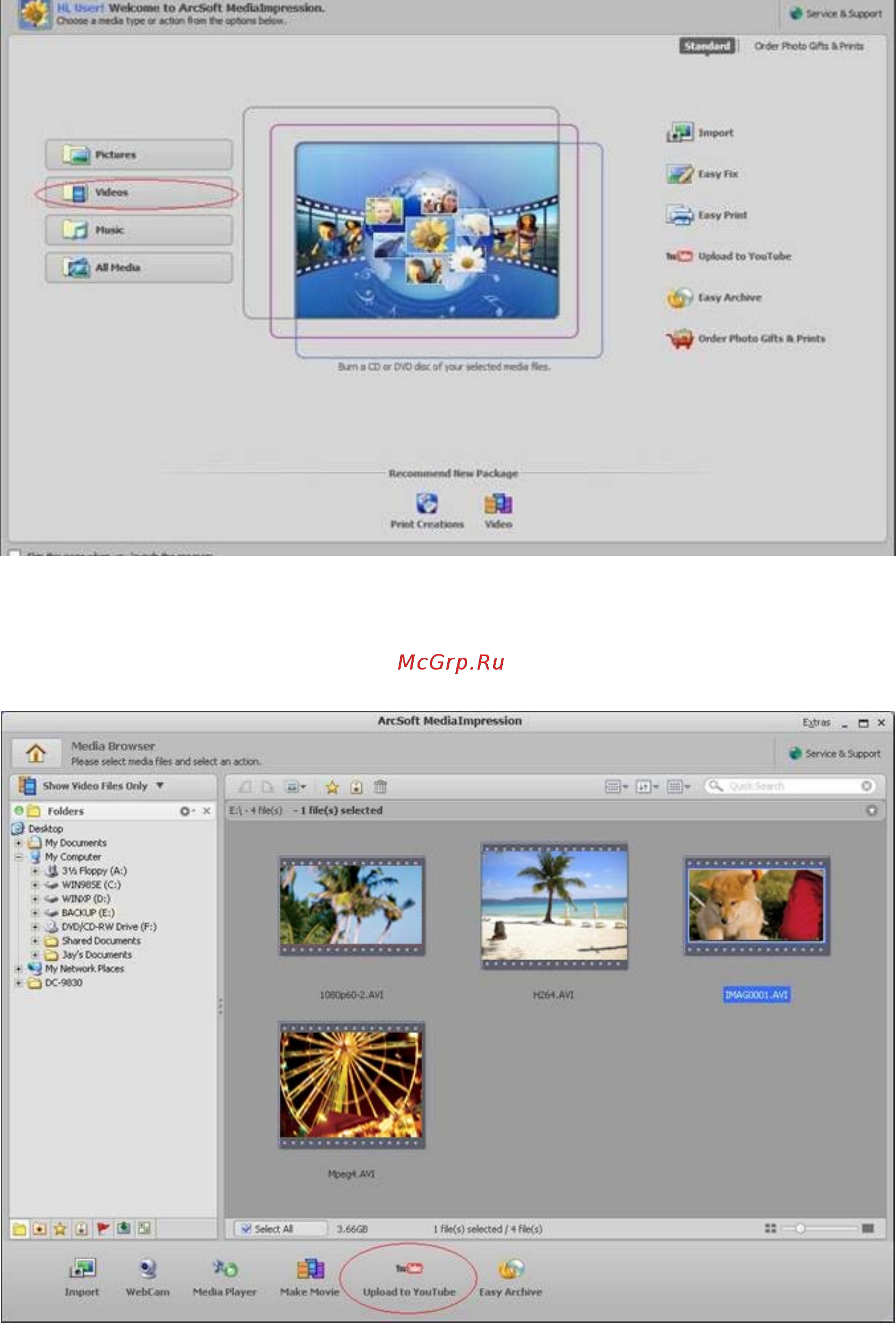Viewport: 896px width, 1323px height.
Task: Open Order Photo Gifts & Prints cart icon
Action: pyautogui.click(x=679, y=339)
